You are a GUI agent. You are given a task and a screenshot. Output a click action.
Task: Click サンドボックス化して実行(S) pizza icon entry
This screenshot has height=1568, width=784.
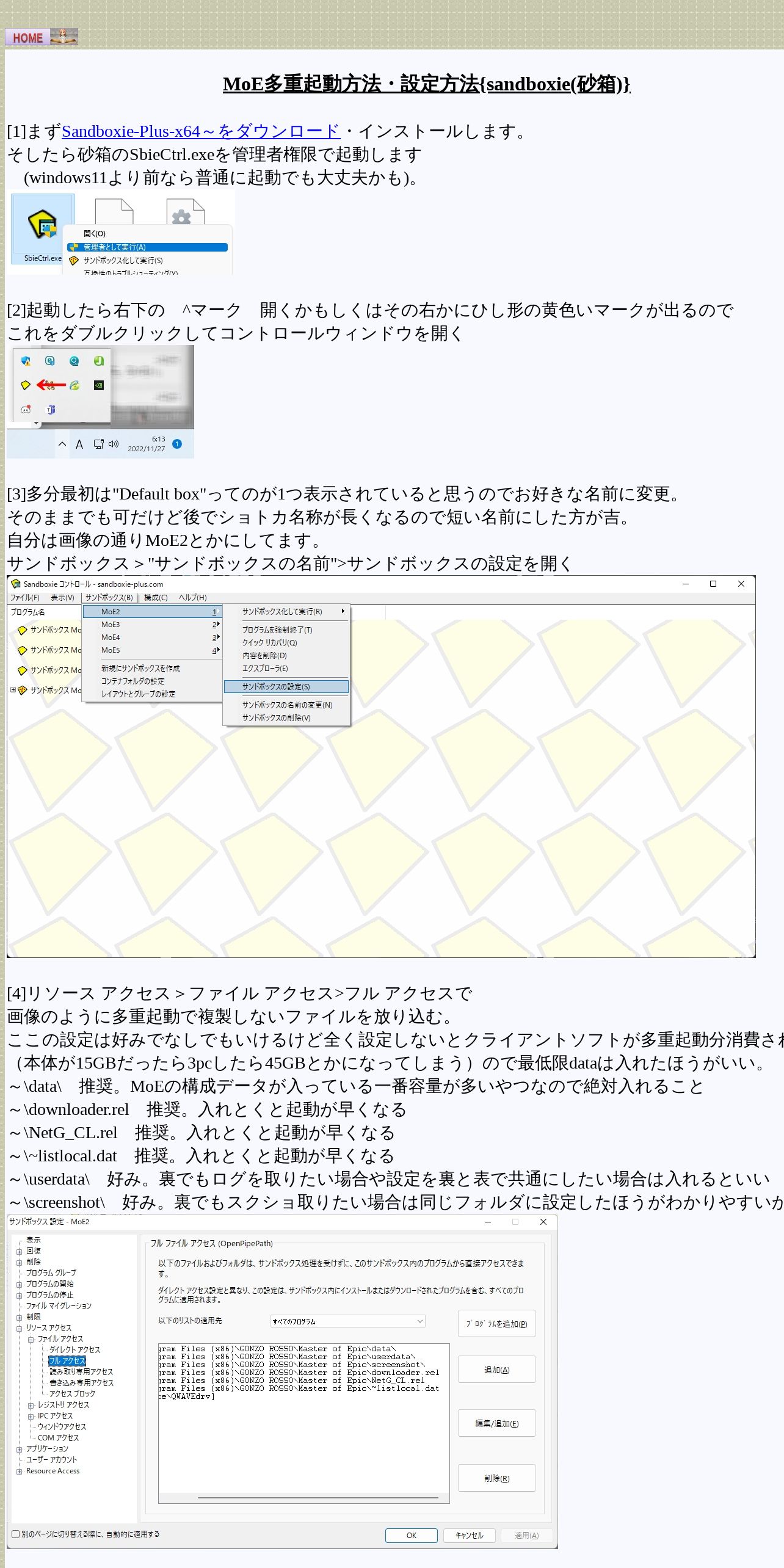click(x=116, y=260)
